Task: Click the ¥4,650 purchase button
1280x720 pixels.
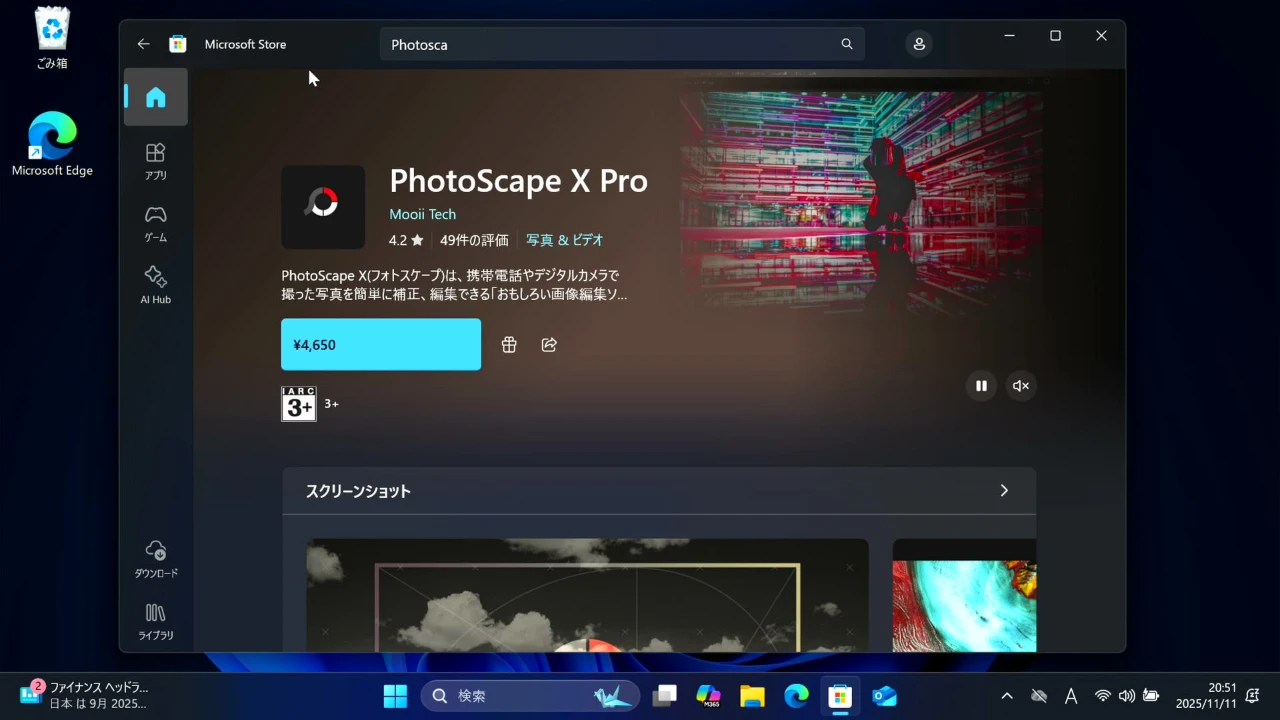Action: click(381, 345)
